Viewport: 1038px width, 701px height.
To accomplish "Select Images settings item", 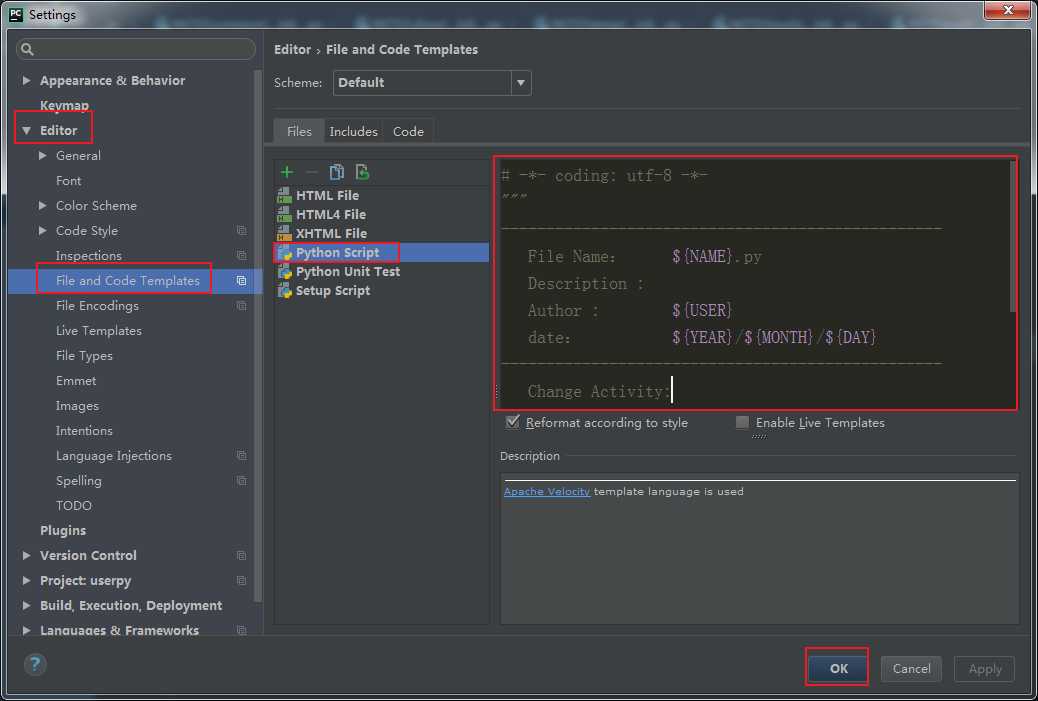I will [77, 406].
